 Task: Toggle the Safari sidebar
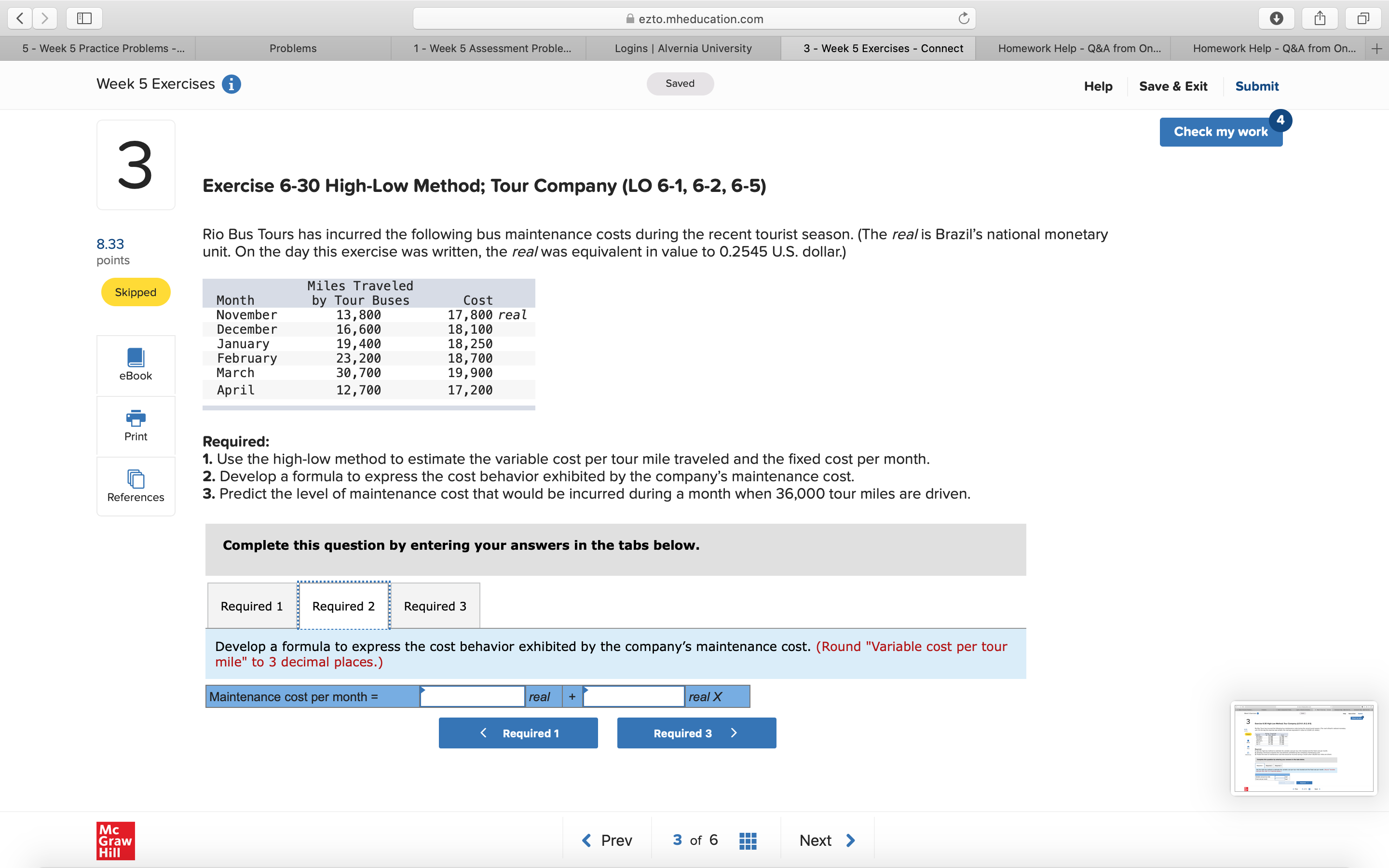pyautogui.click(x=84, y=18)
